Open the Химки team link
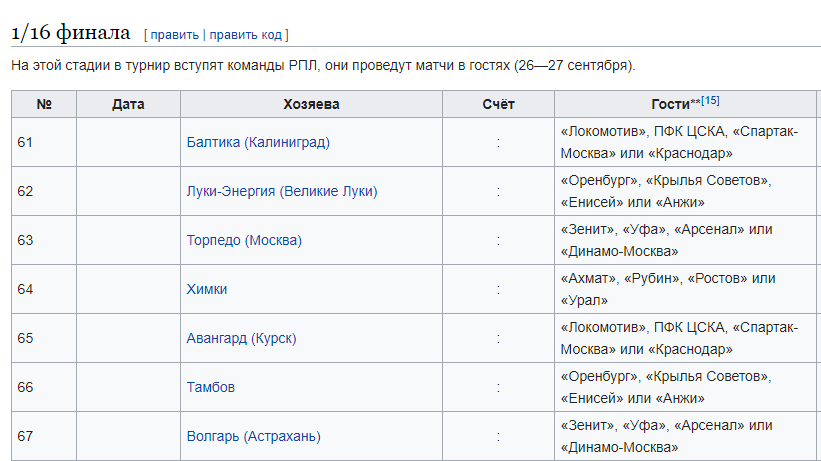 (207, 289)
